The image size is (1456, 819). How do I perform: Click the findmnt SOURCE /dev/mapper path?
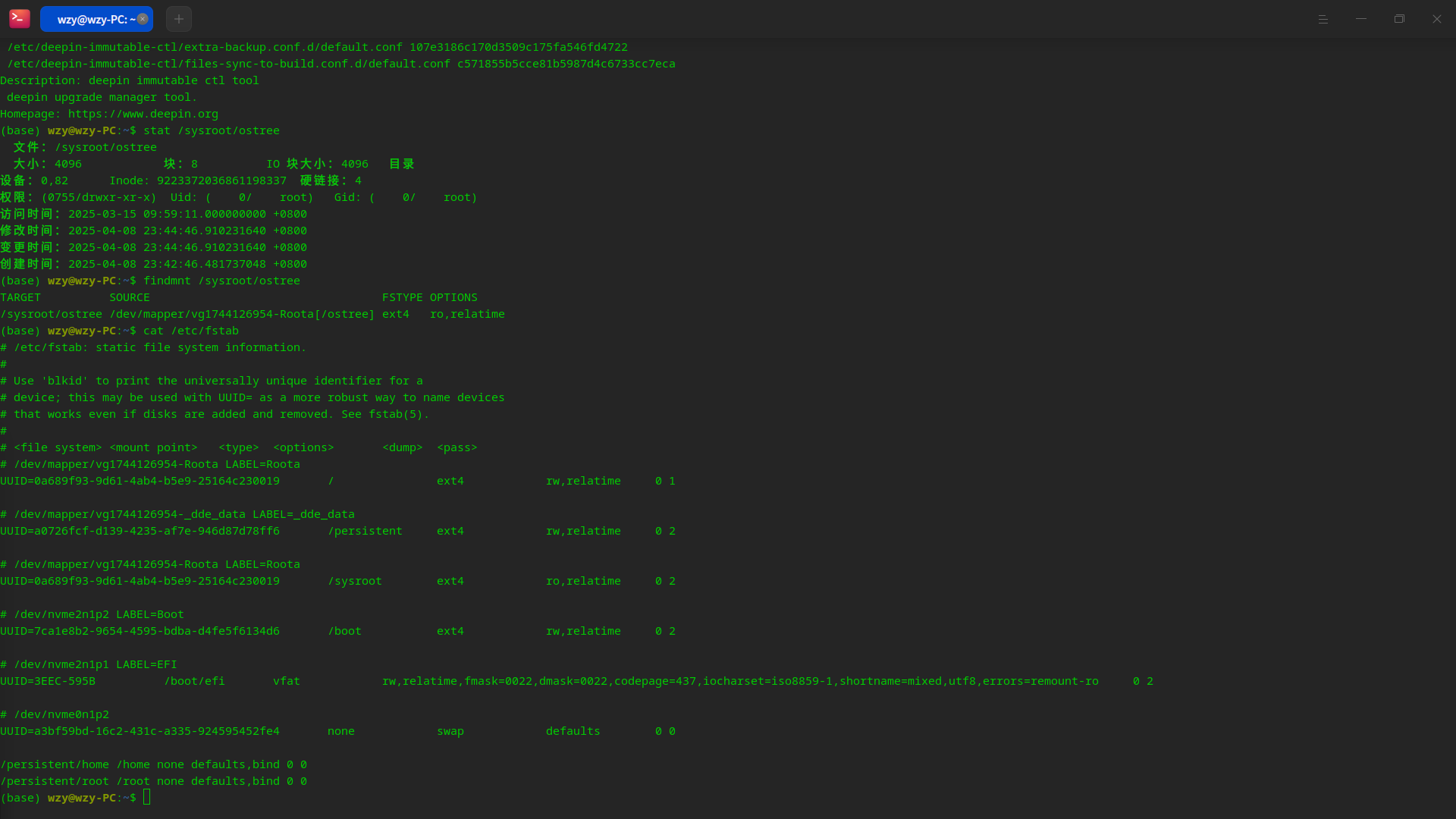[242, 314]
